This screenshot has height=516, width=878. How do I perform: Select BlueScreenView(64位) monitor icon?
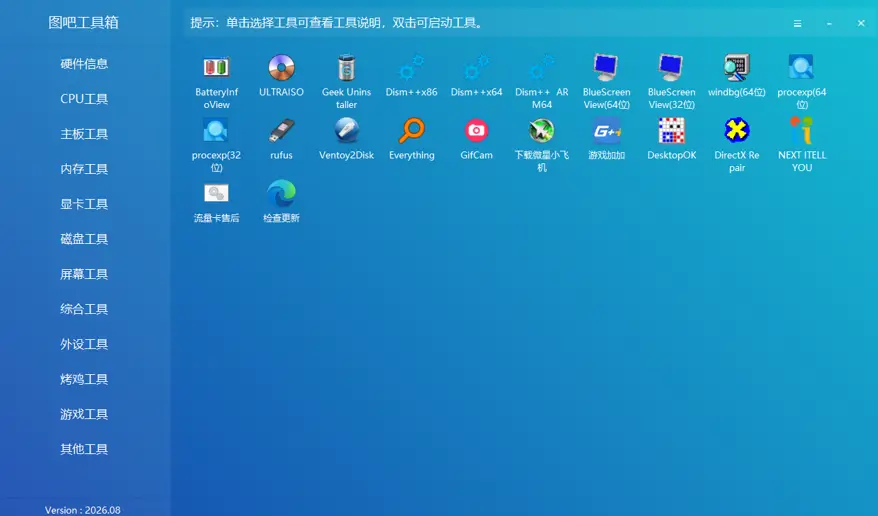pyautogui.click(x=606, y=68)
